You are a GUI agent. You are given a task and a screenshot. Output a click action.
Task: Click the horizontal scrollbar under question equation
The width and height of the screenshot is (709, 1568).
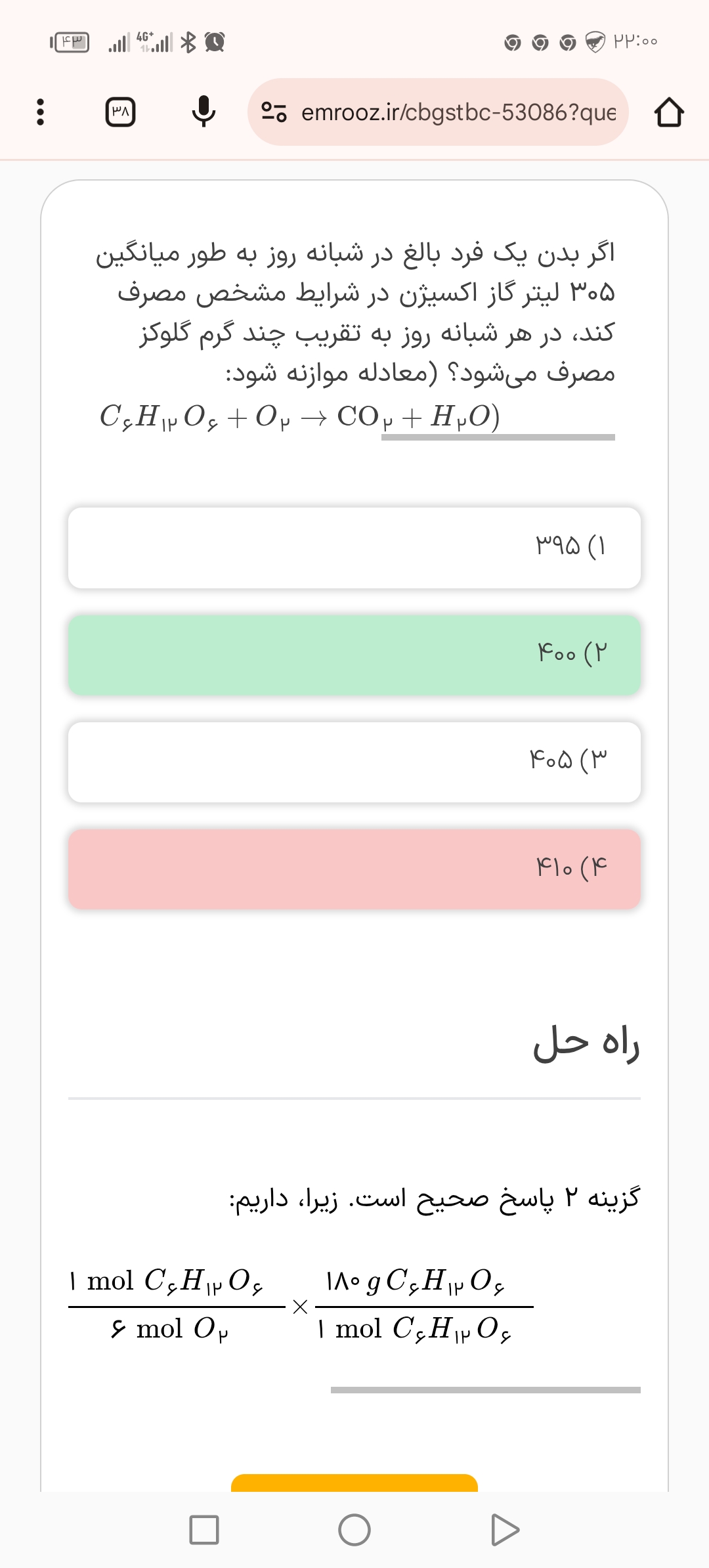pos(498,437)
